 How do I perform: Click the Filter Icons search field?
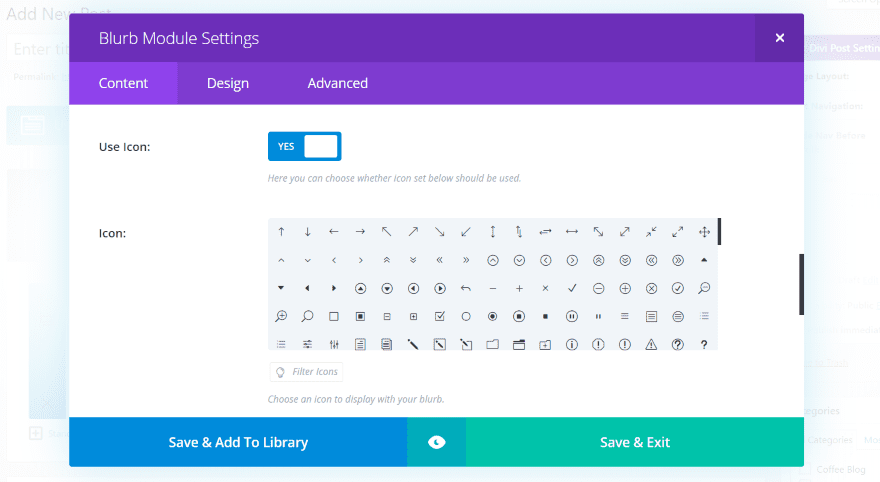click(315, 372)
